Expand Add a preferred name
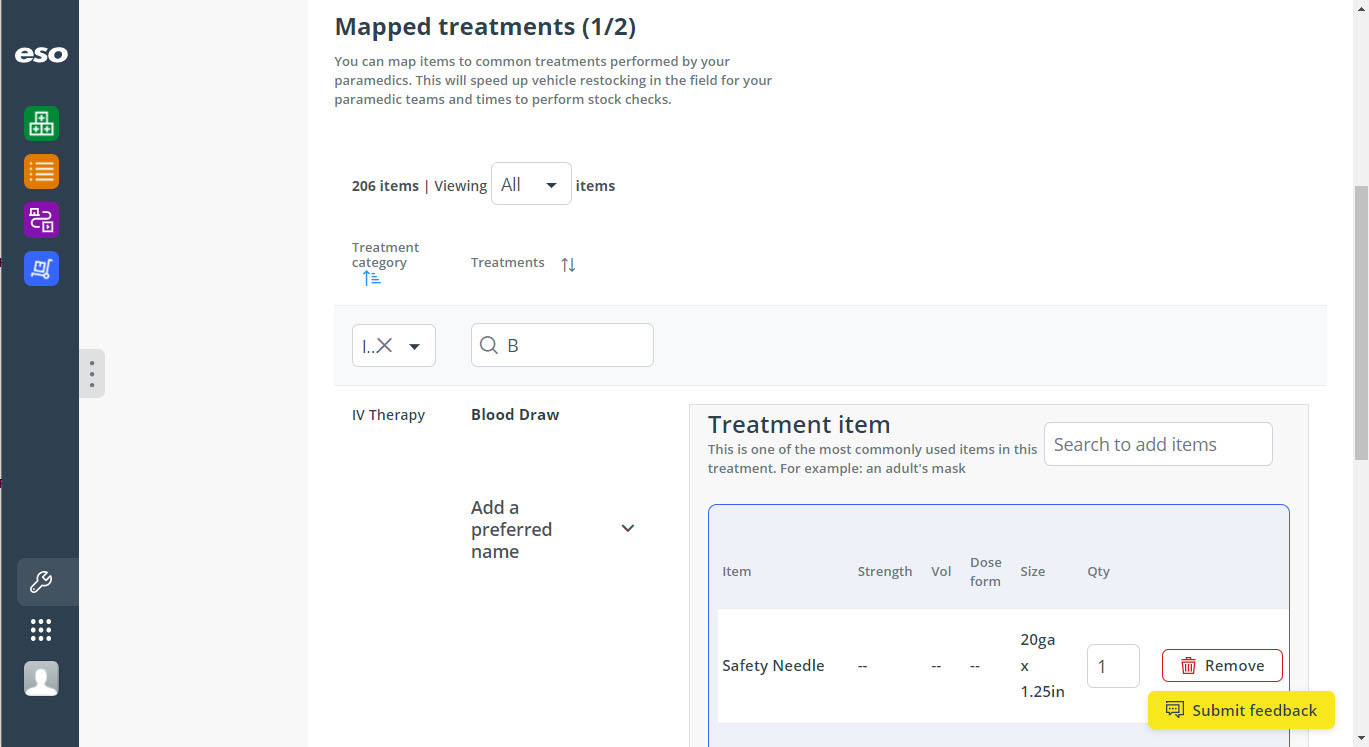Image resolution: width=1369 pixels, height=747 pixels. (628, 528)
